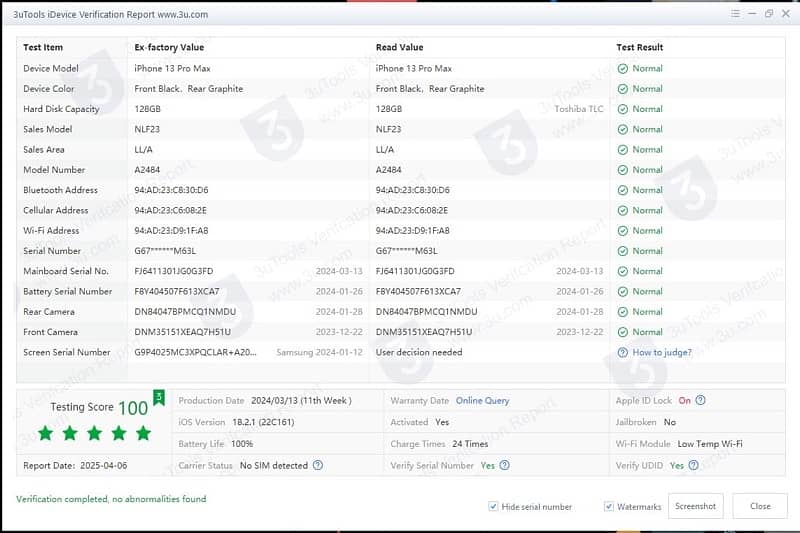Click the green check icon in Bluetooth Address row
This screenshot has height=533, width=800.
623,190
